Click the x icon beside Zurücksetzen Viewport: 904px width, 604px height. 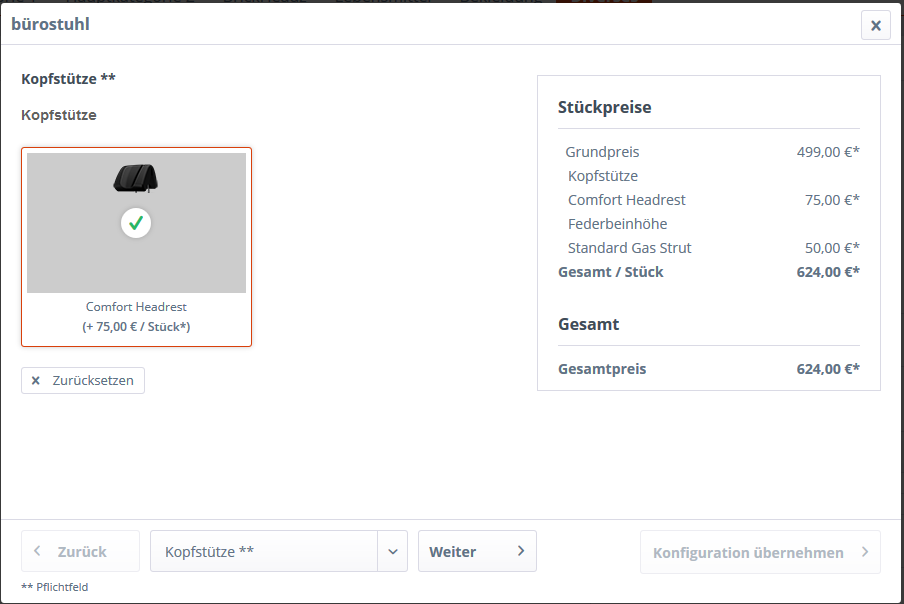36,380
